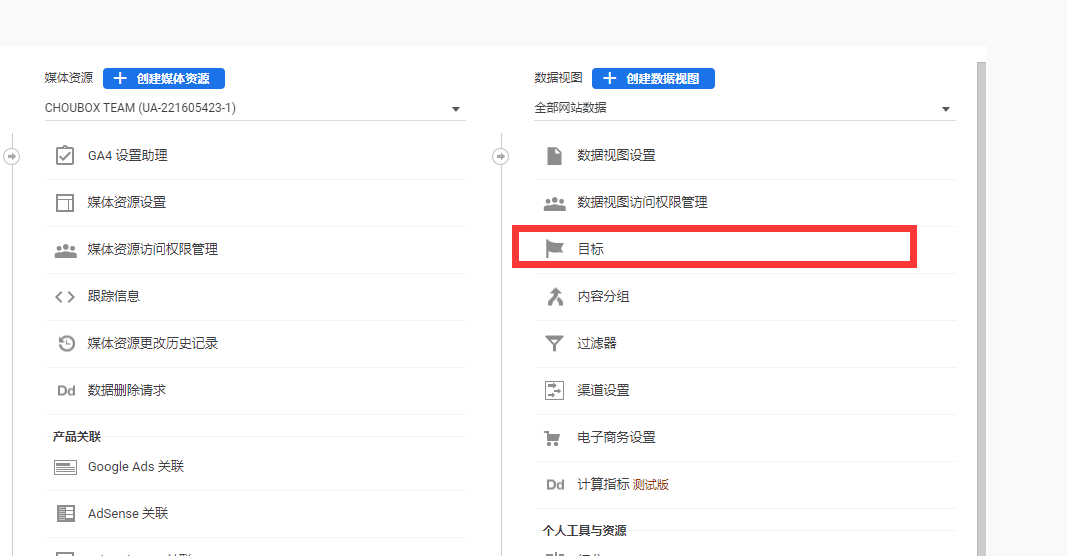Image resolution: width=1067 pixels, height=556 pixels.
Task: Click the 媒体资源设置 layout icon
Action: point(65,203)
